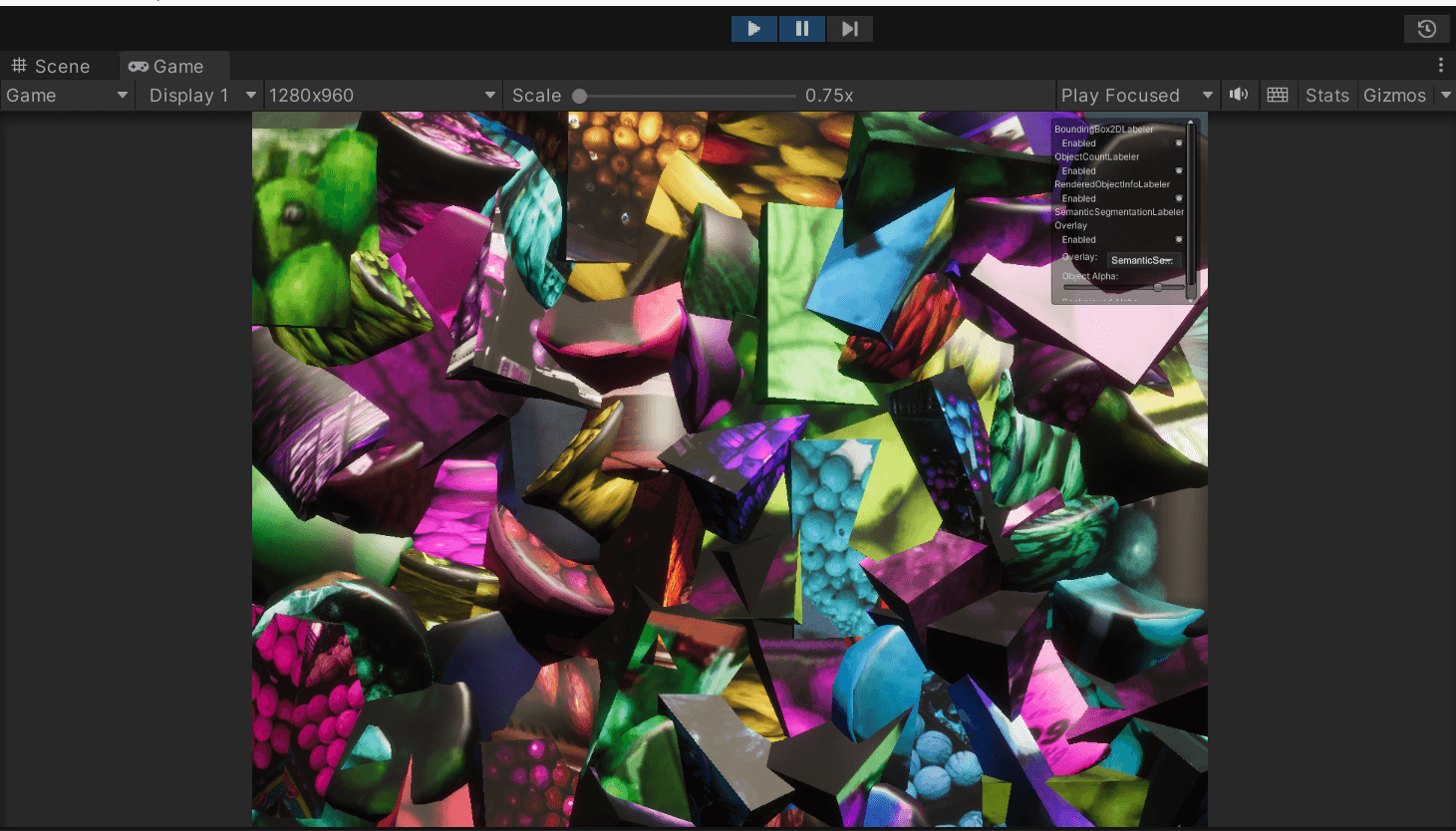Screen dimensions: 1456x831
Task: Open the Gizmos dropdown arrow
Action: pos(1445,96)
